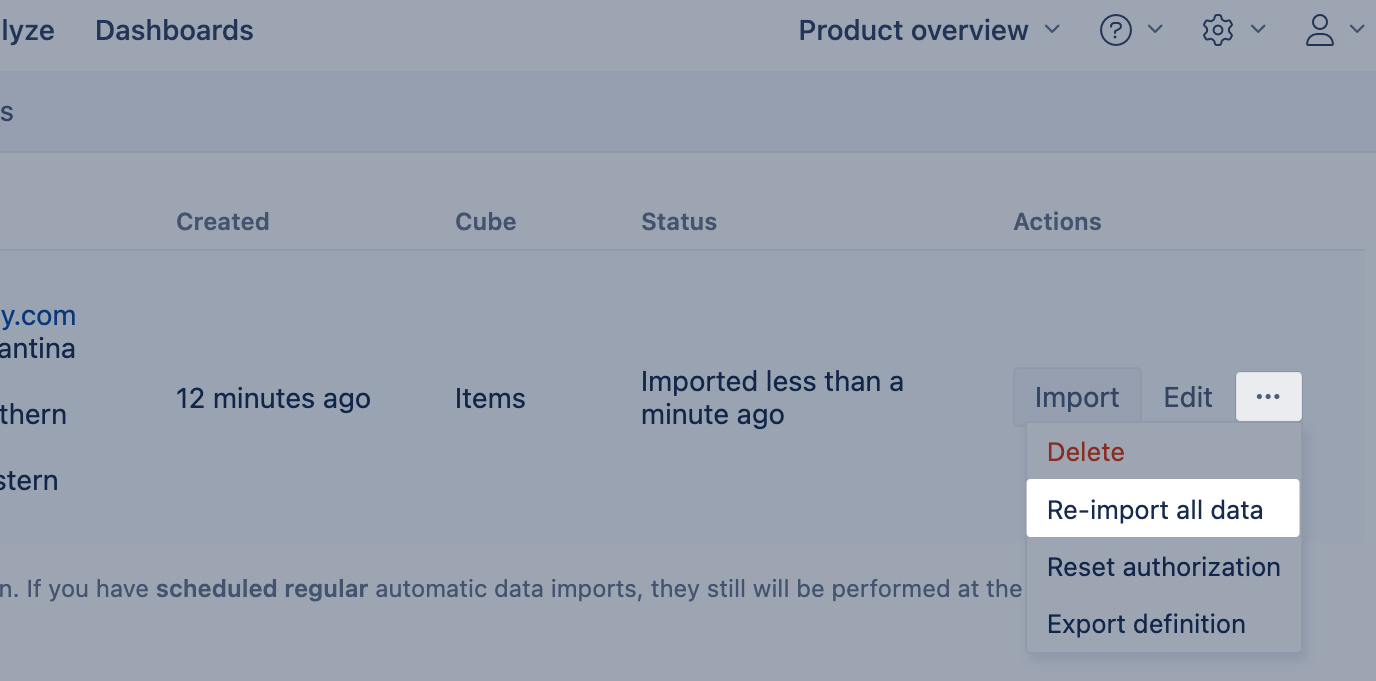The height and width of the screenshot is (681, 1376).
Task: Click the Status column header
Action: pos(679,222)
